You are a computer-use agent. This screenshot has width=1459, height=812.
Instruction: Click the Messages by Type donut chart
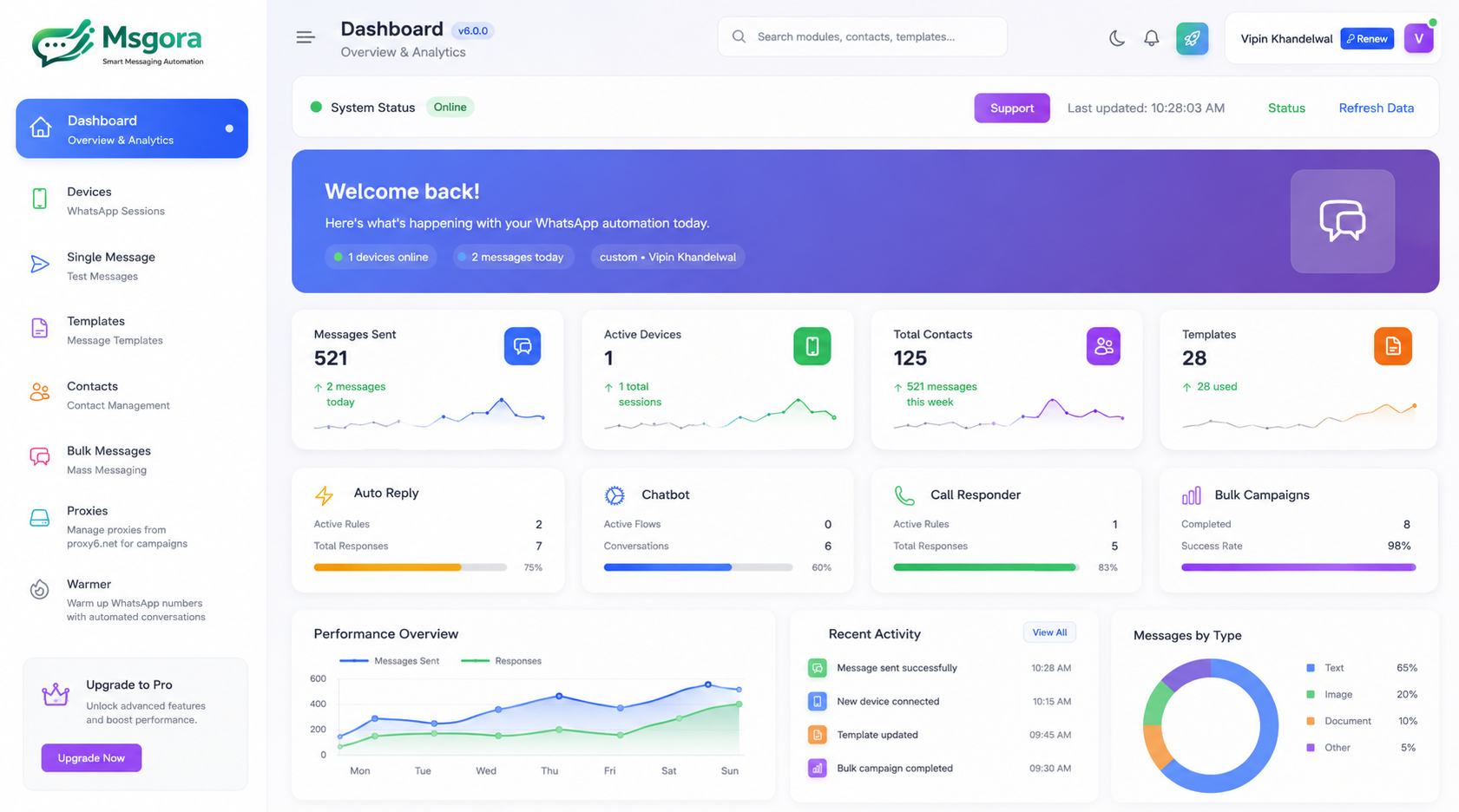(x=1211, y=726)
